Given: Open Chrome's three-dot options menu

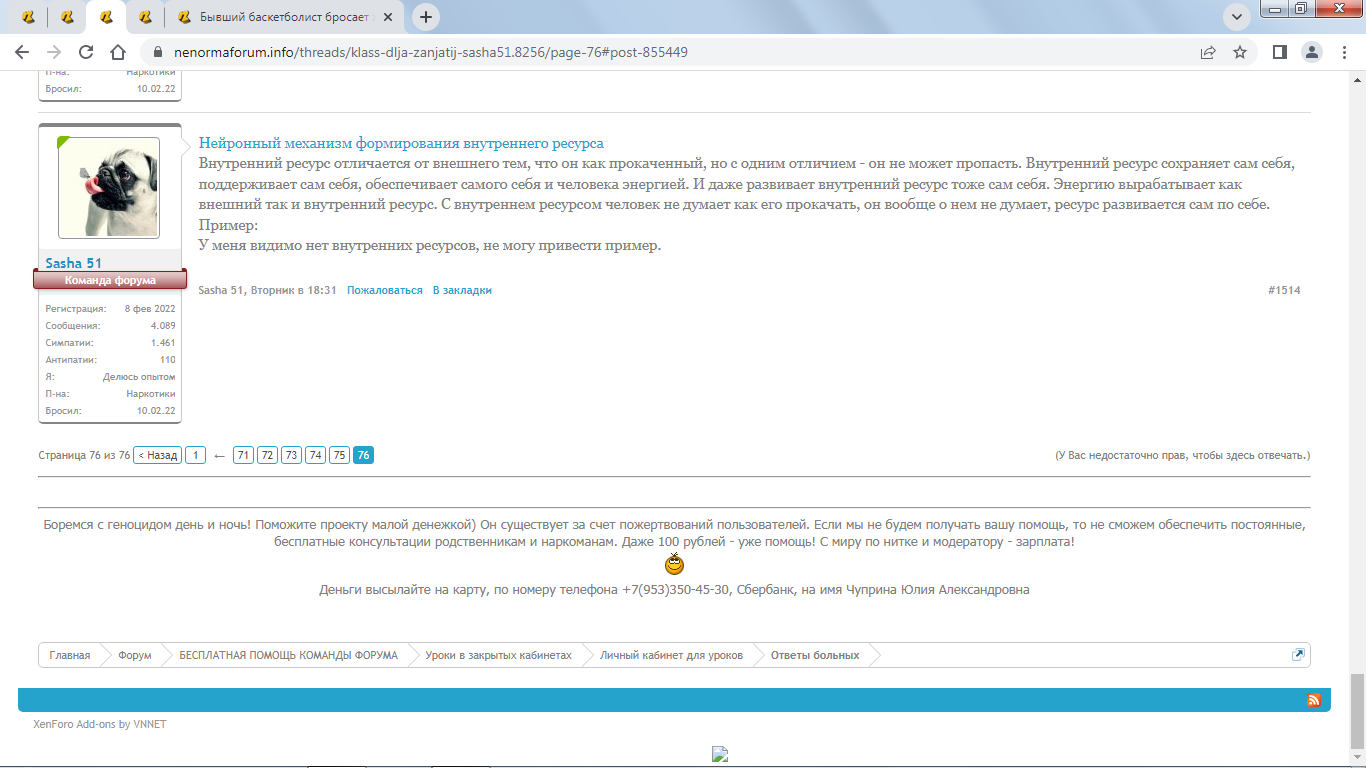Looking at the screenshot, I should coord(1343,52).
